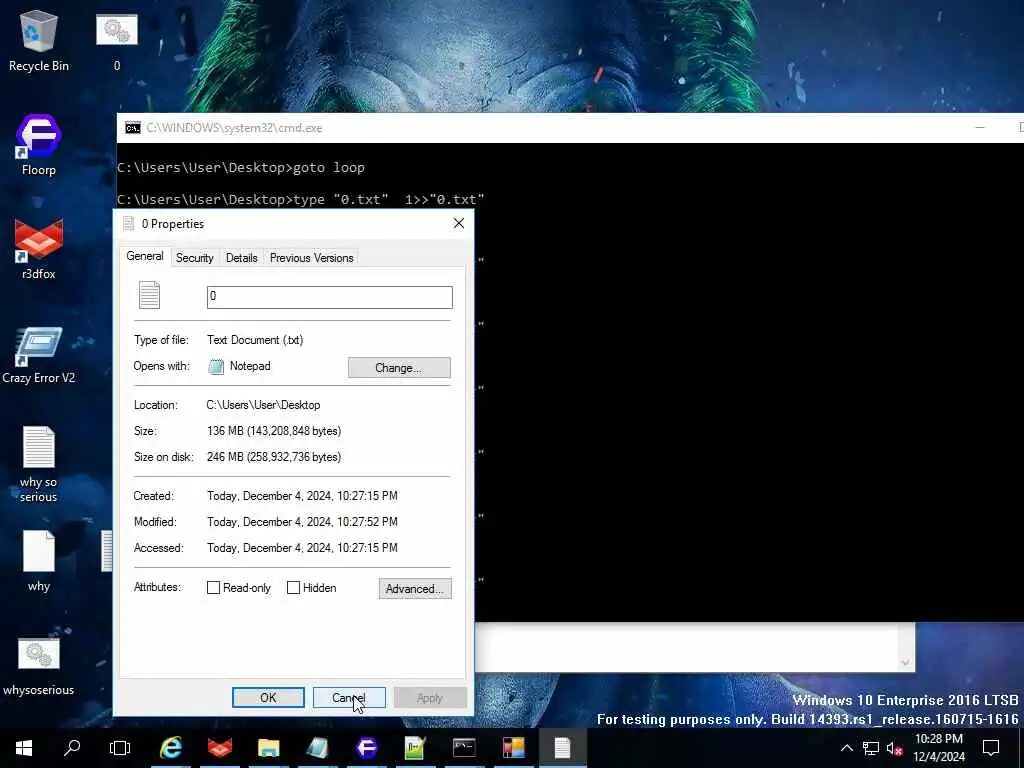
Task: Open the Recycle Bin desktop icon
Action: 39,40
